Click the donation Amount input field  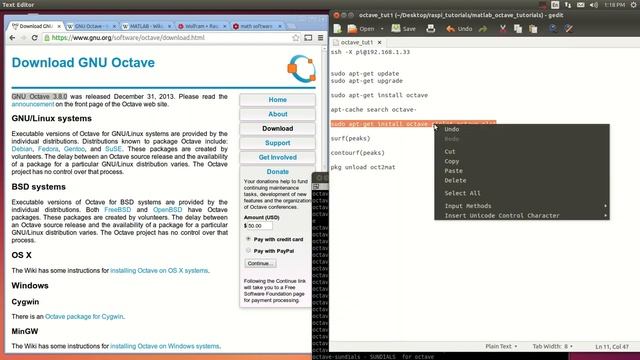click(x=260, y=226)
